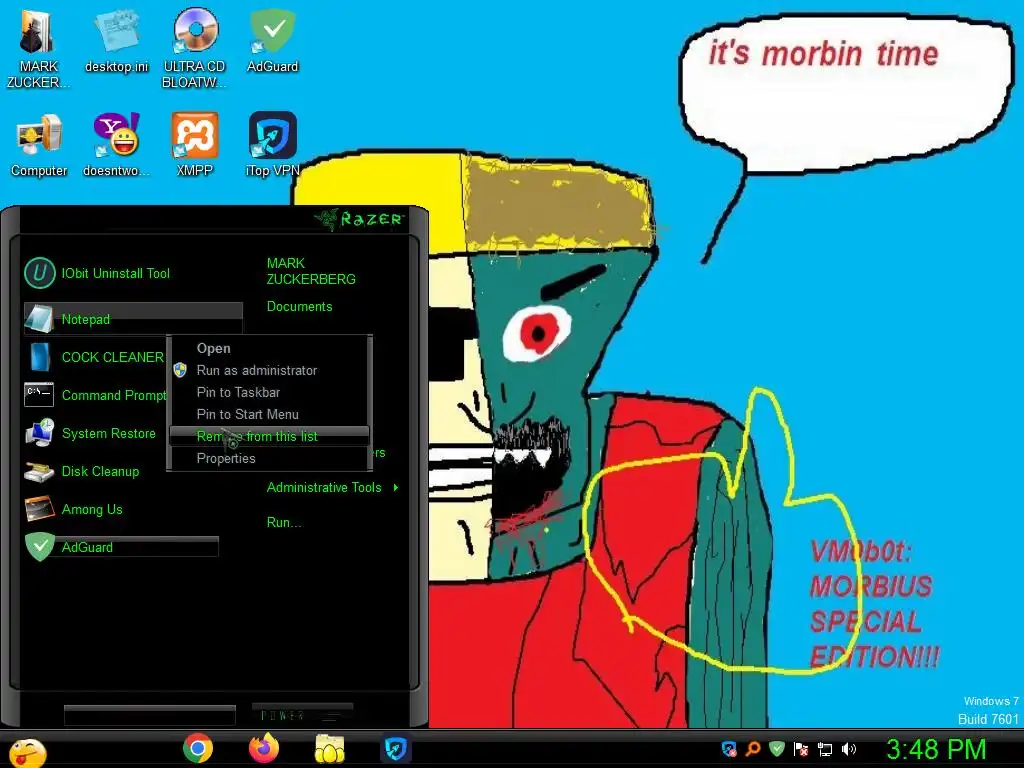The width and height of the screenshot is (1024, 768).
Task: Click the IObit Uninstall Tool label
Action: coord(116,273)
